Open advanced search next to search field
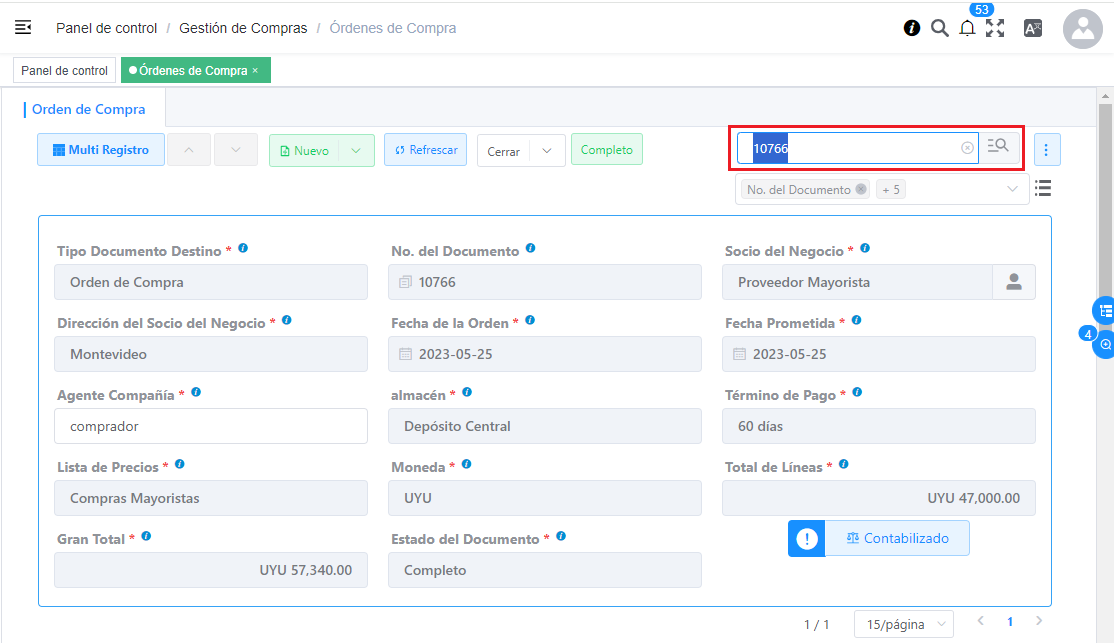The image size is (1114, 643). click(x=999, y=148)
